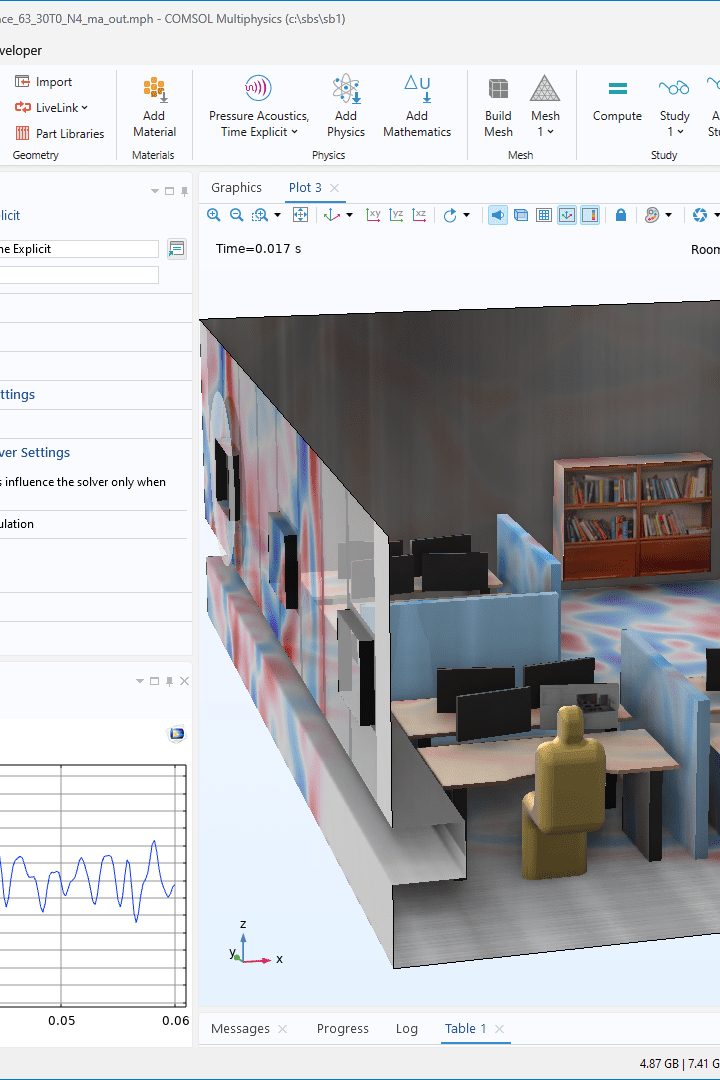Toggle transparency in the graphics toolbar

pyautogui.click(x=521, y=215)
